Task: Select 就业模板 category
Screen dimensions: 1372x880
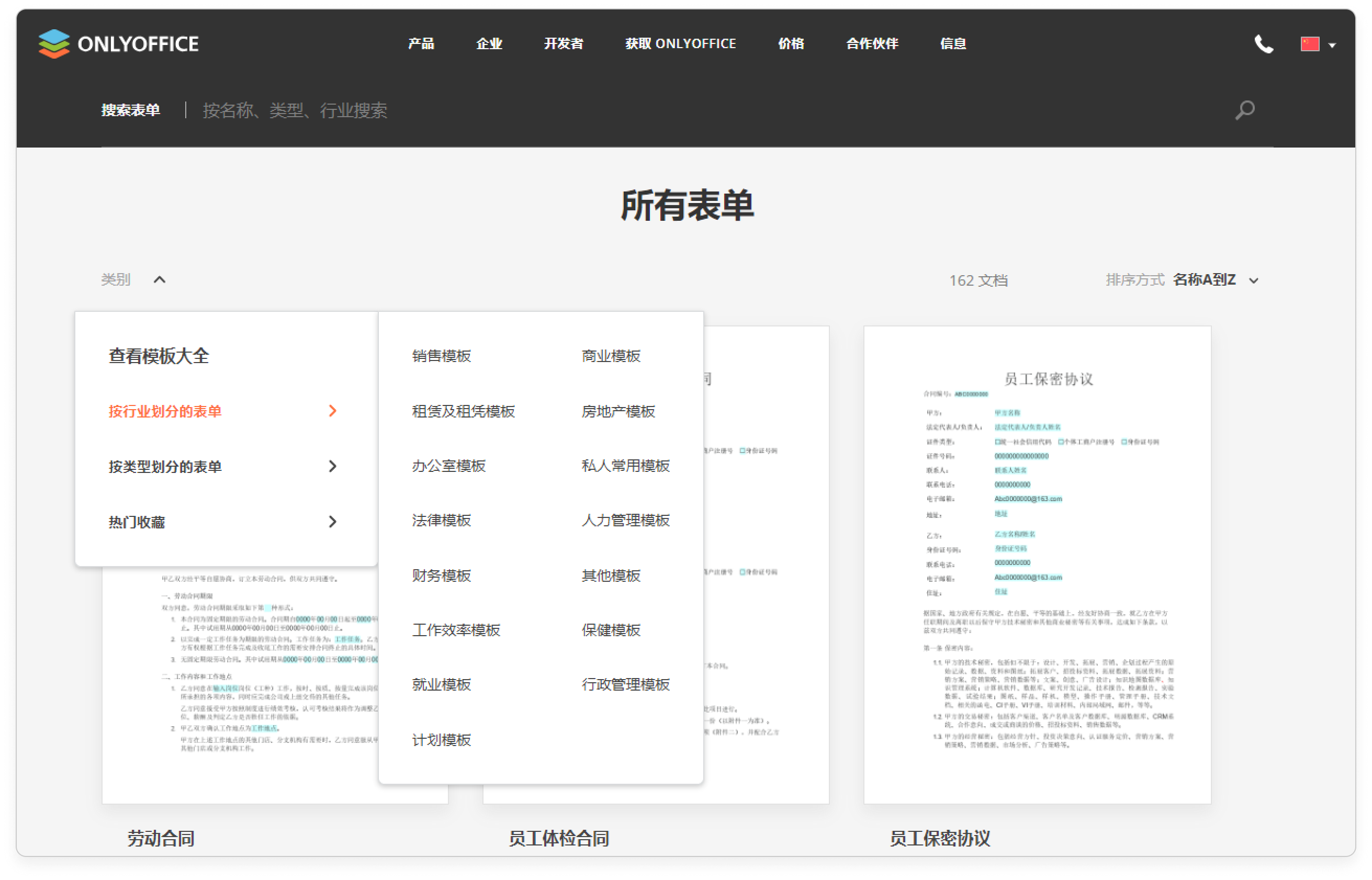Action: 441,684
